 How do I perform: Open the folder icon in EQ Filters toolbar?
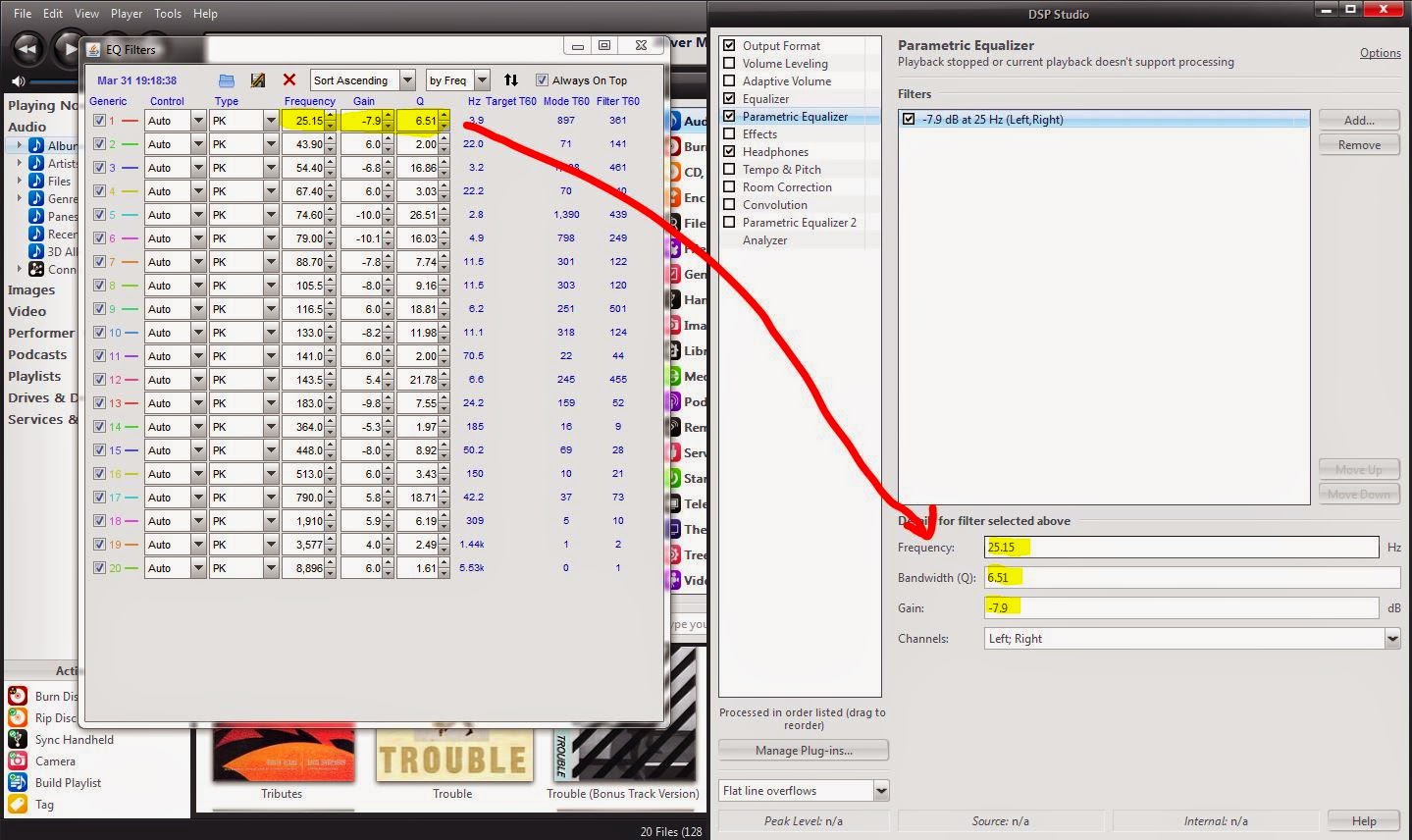227,80
